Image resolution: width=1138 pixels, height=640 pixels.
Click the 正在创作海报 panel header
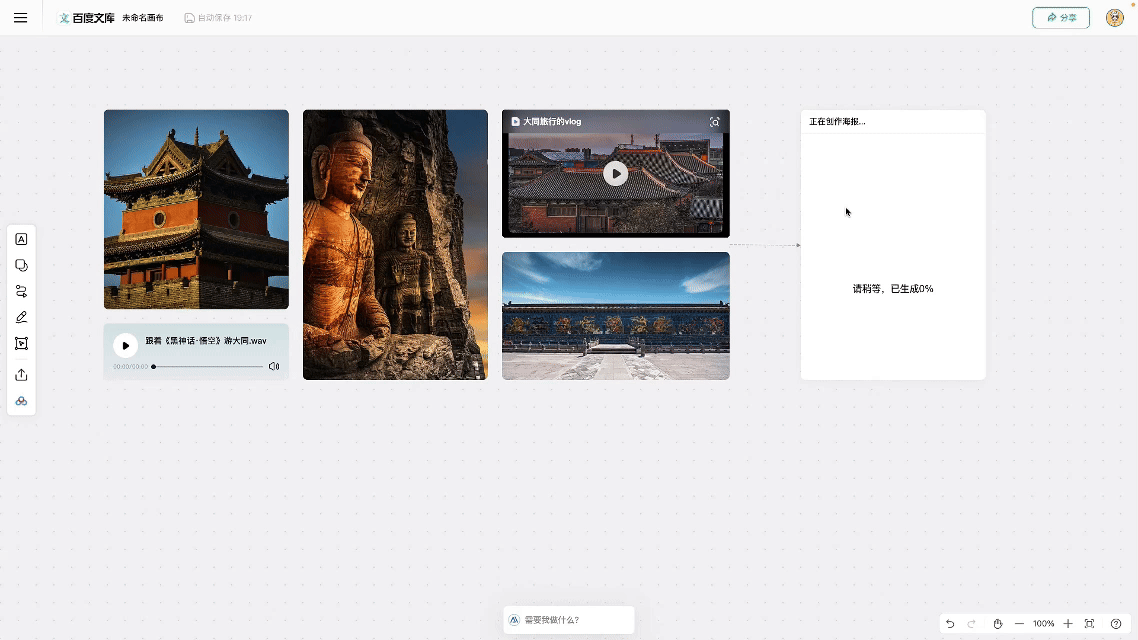coord(893,121)
